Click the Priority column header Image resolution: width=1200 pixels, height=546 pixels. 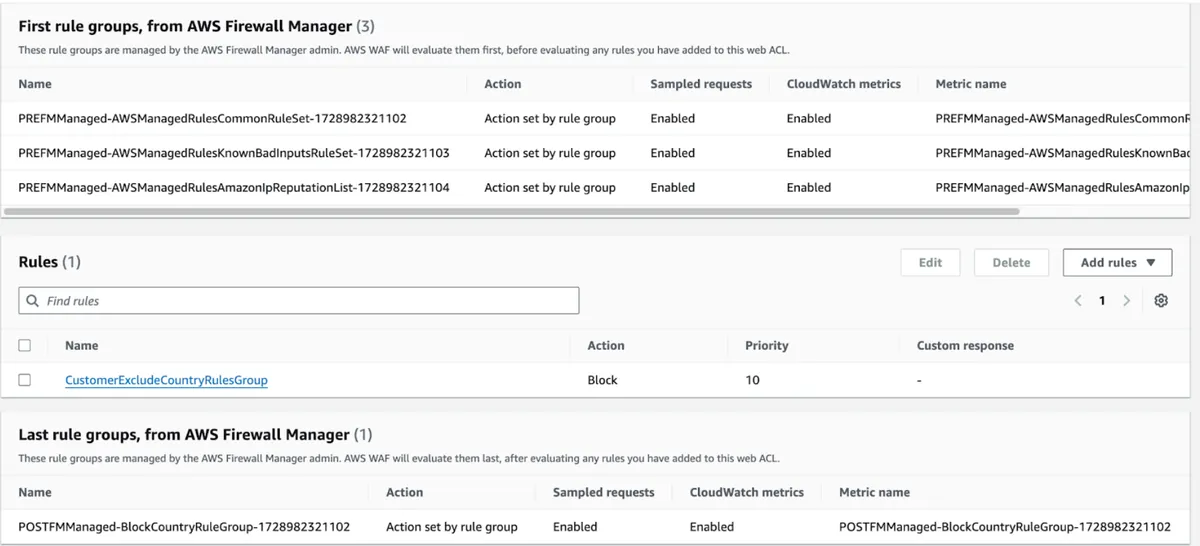tap(767, 346)
